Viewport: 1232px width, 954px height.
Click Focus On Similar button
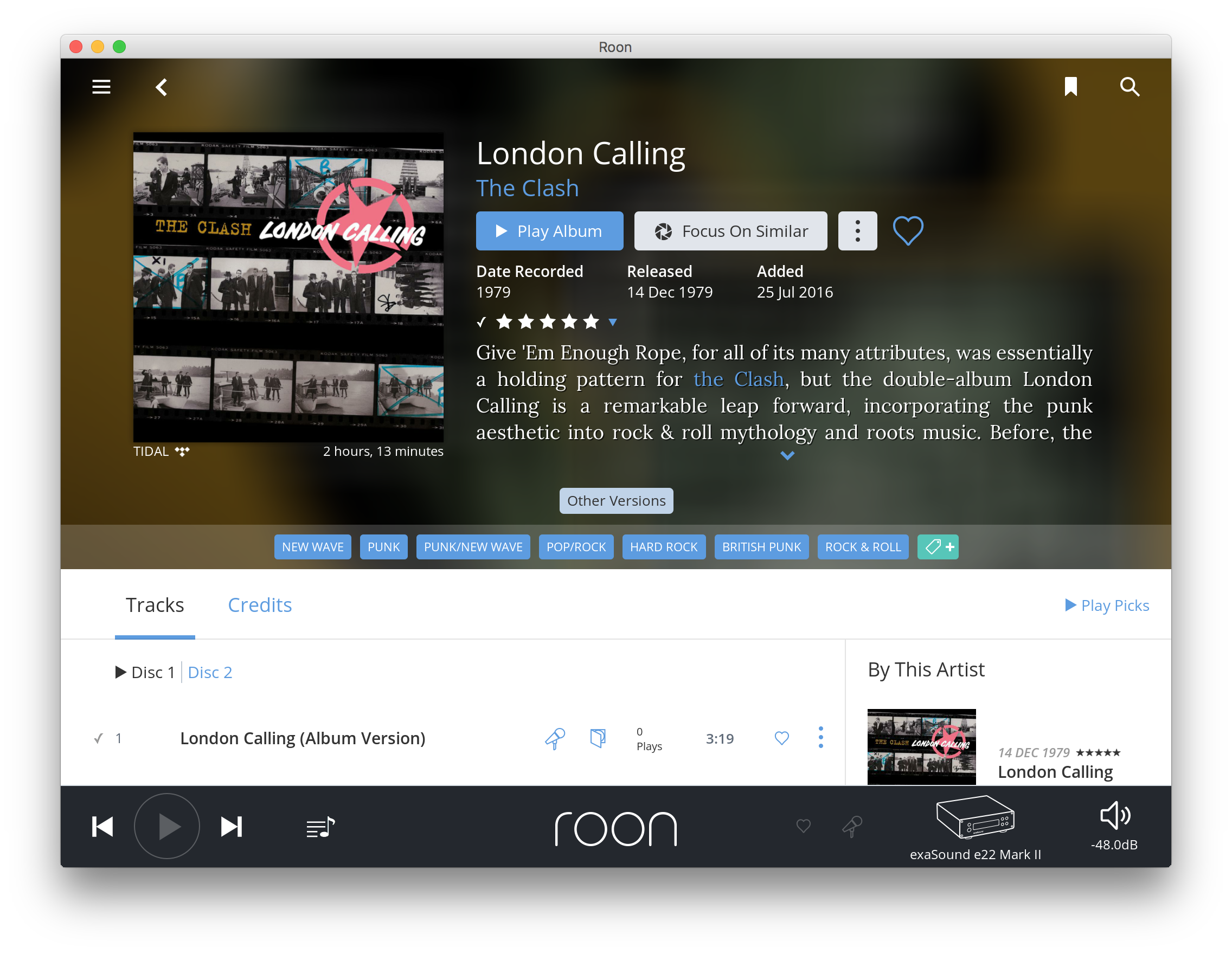730,230
